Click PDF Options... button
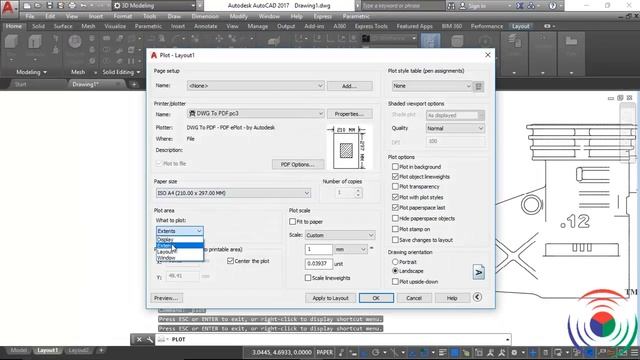640x360 pixels. pyautogui.click(x=298, y=164)
